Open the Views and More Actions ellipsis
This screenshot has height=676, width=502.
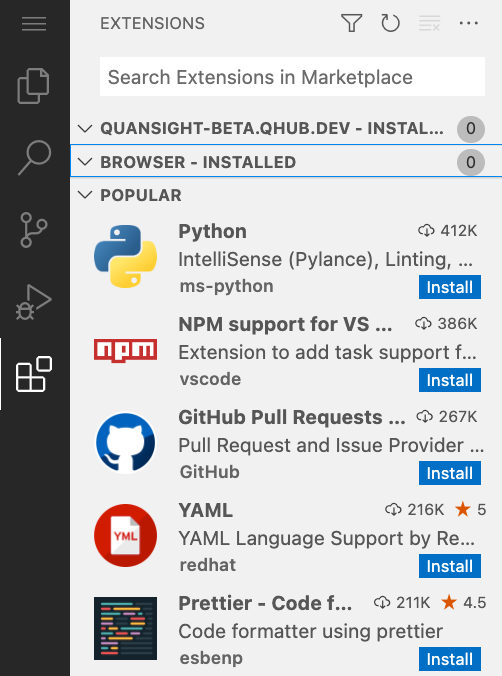(x=469, y=23)
